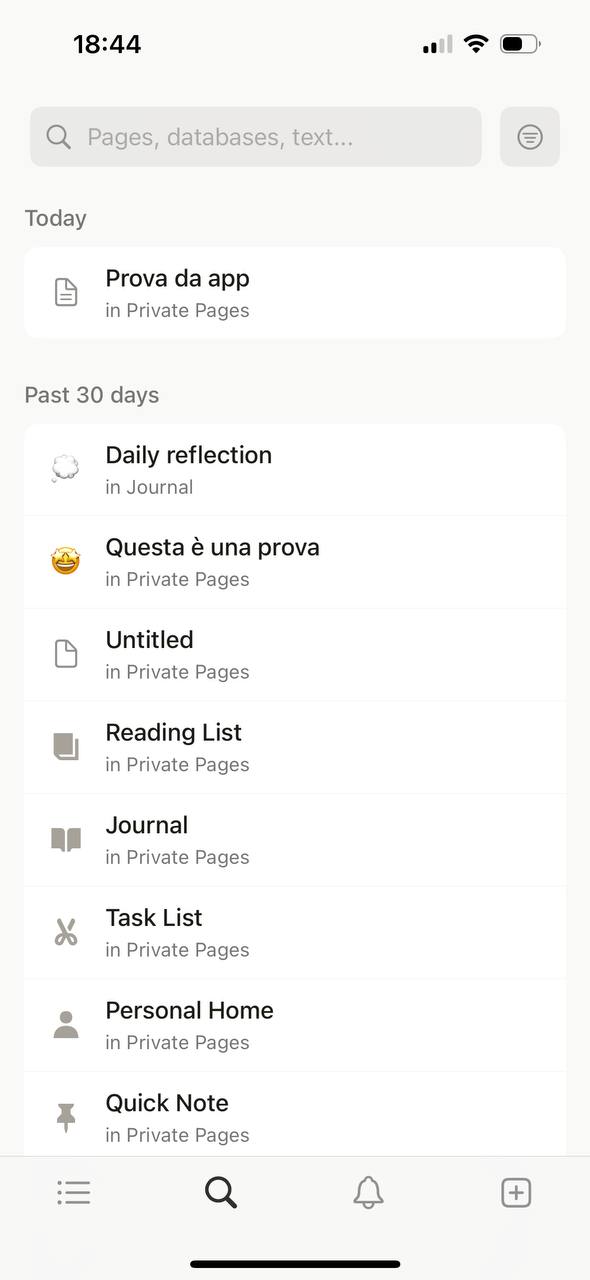This screenshot has height=1280, width=590.
Task: Tap the notifications bell icon
Action: click(x=368, y=1192)
